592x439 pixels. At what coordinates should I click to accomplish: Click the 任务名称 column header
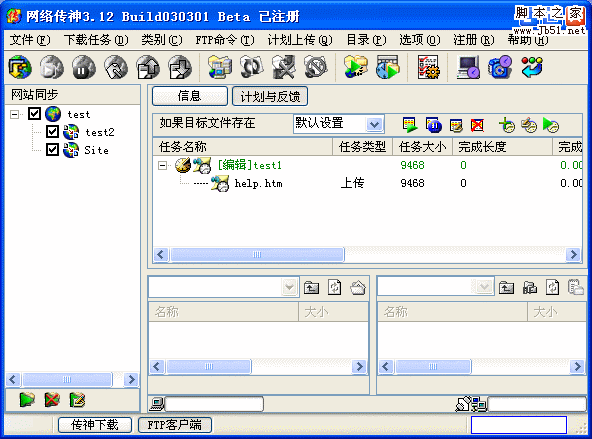[242, 147]
